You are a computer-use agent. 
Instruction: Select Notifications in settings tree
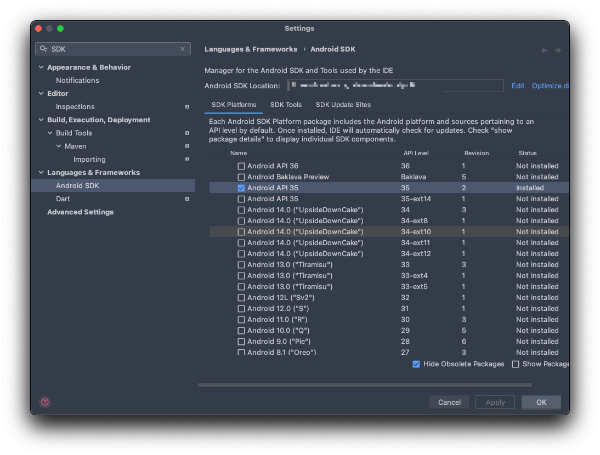(77, 80)
